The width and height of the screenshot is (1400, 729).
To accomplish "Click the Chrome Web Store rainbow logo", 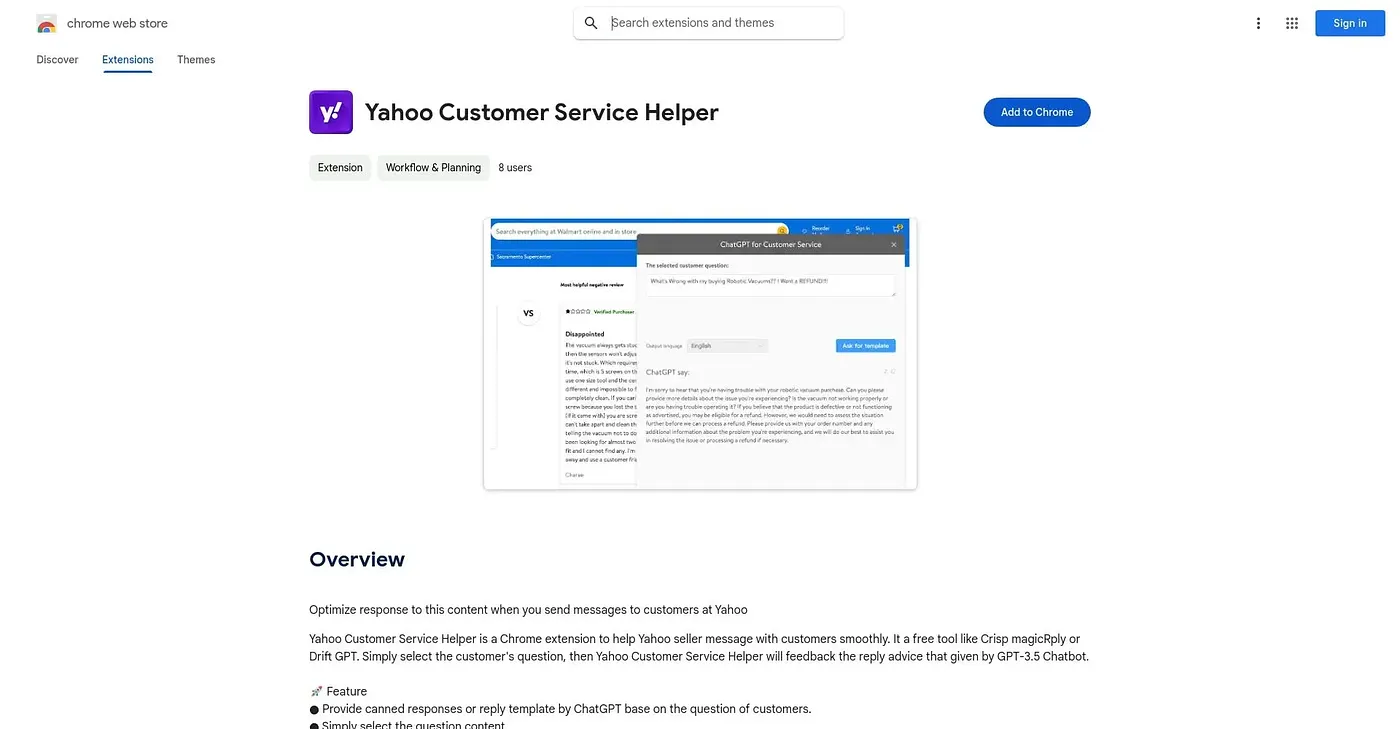I will pyautogui.click(x=46, y=23).
